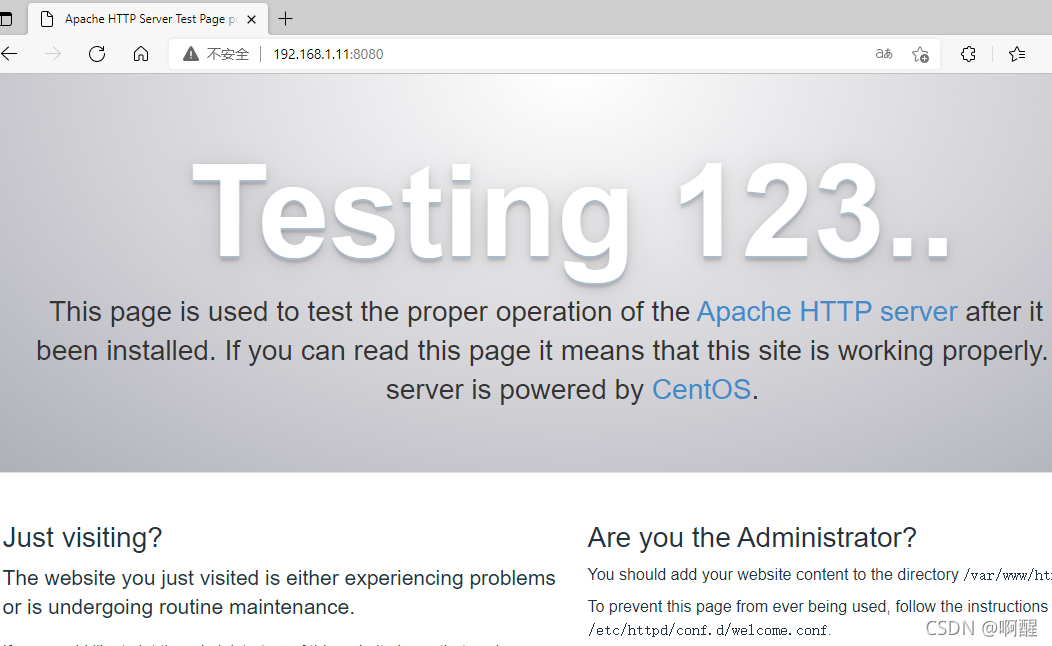
Task: Open the favorites list icon
Action: (x=1016, y=54)
